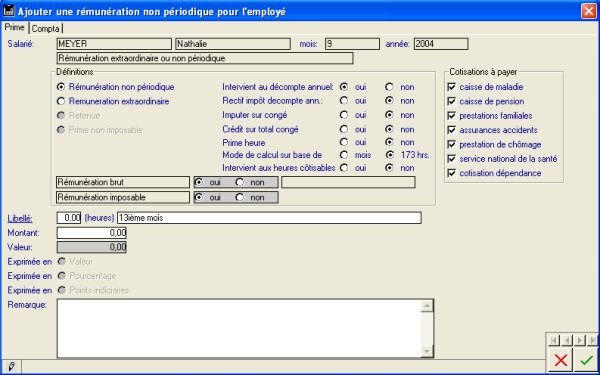
Task: Click the empty field beside Rémunération brut options
Action: pos(348,183)
